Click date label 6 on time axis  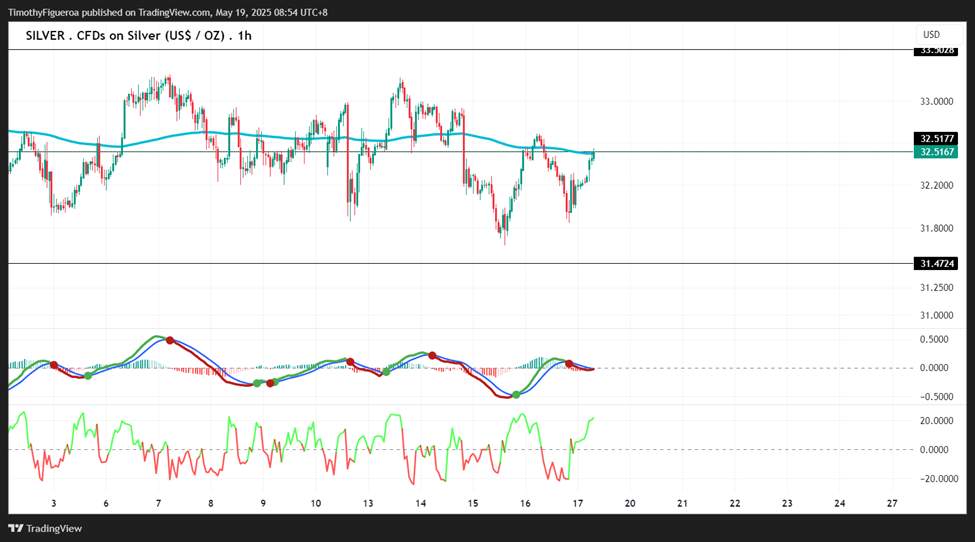(x=106, y=503)
